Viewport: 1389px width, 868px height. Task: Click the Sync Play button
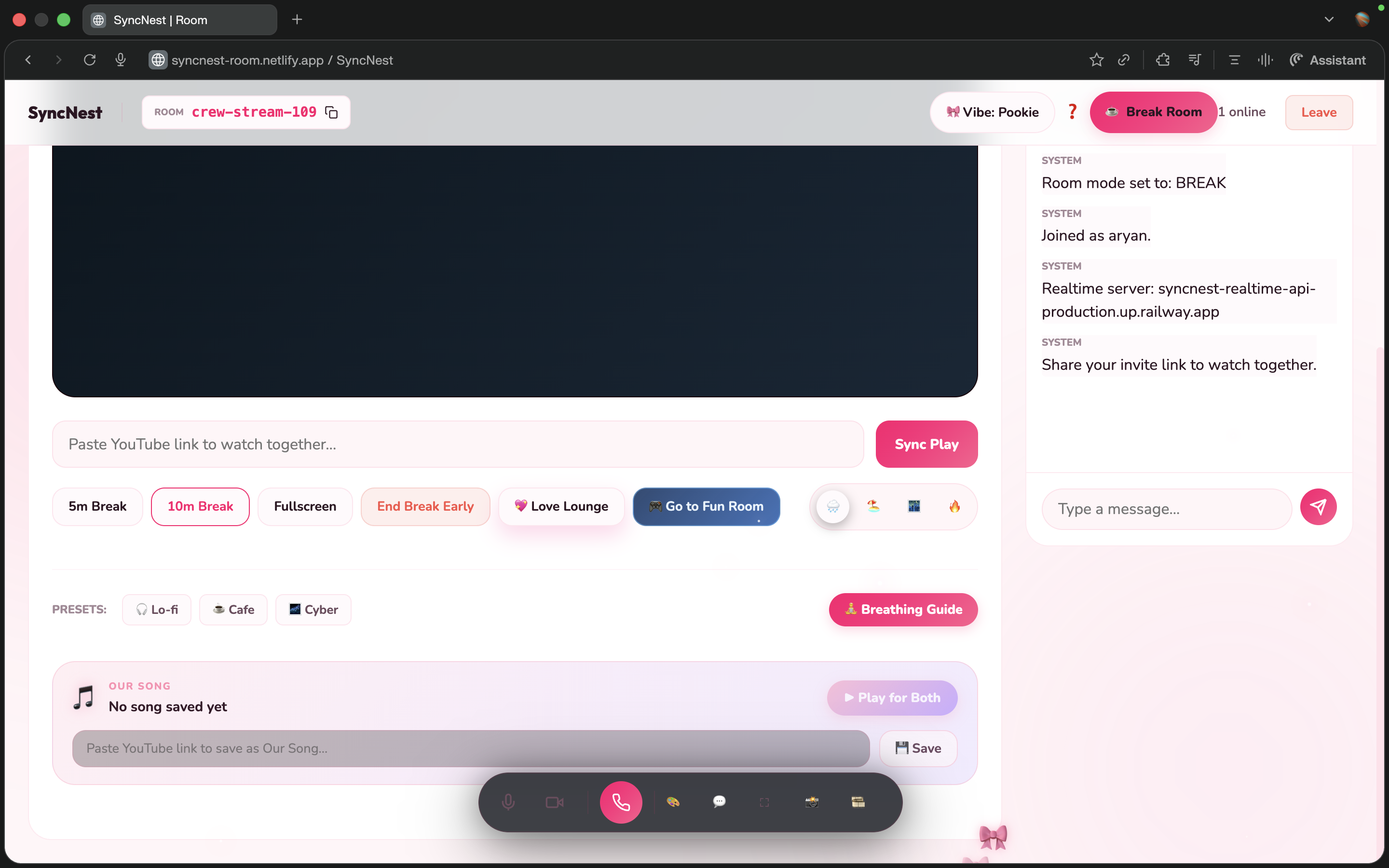pos(926,444)
